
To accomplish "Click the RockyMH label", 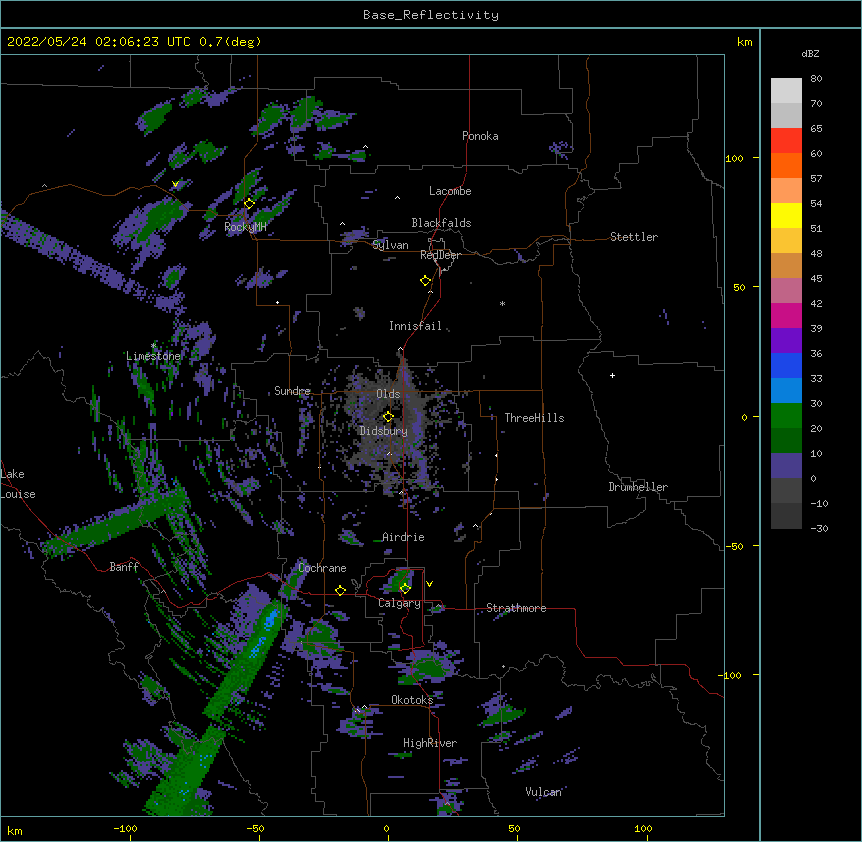I will point(245,227).
